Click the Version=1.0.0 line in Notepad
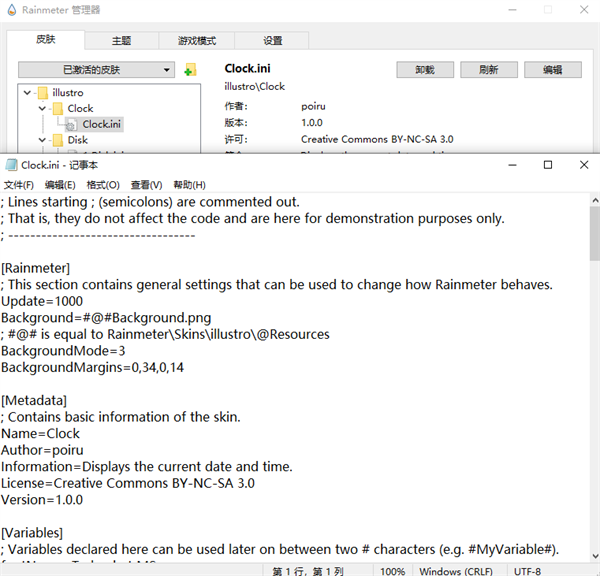The height and width of the screenshot is (576, 600). click(42, 500)
